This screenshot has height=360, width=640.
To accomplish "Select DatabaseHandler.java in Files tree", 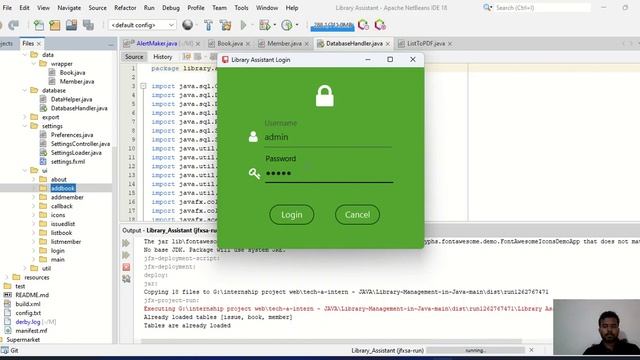I will point(79,108).
